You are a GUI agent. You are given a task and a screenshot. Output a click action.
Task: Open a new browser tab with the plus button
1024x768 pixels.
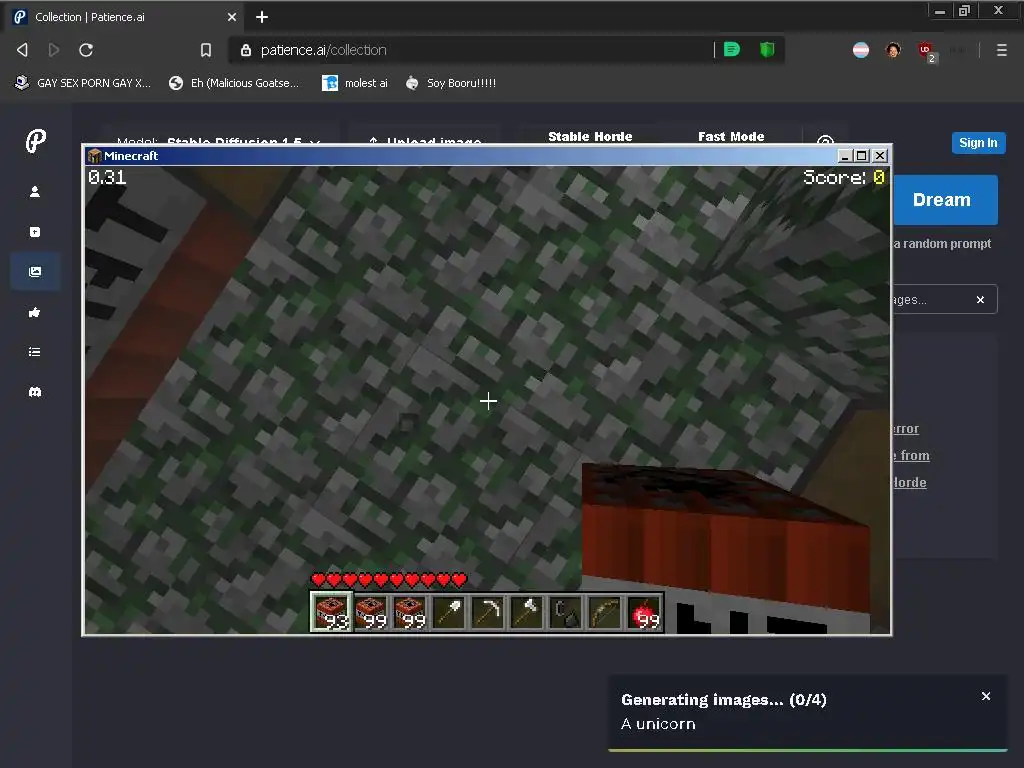pos(262,17)
